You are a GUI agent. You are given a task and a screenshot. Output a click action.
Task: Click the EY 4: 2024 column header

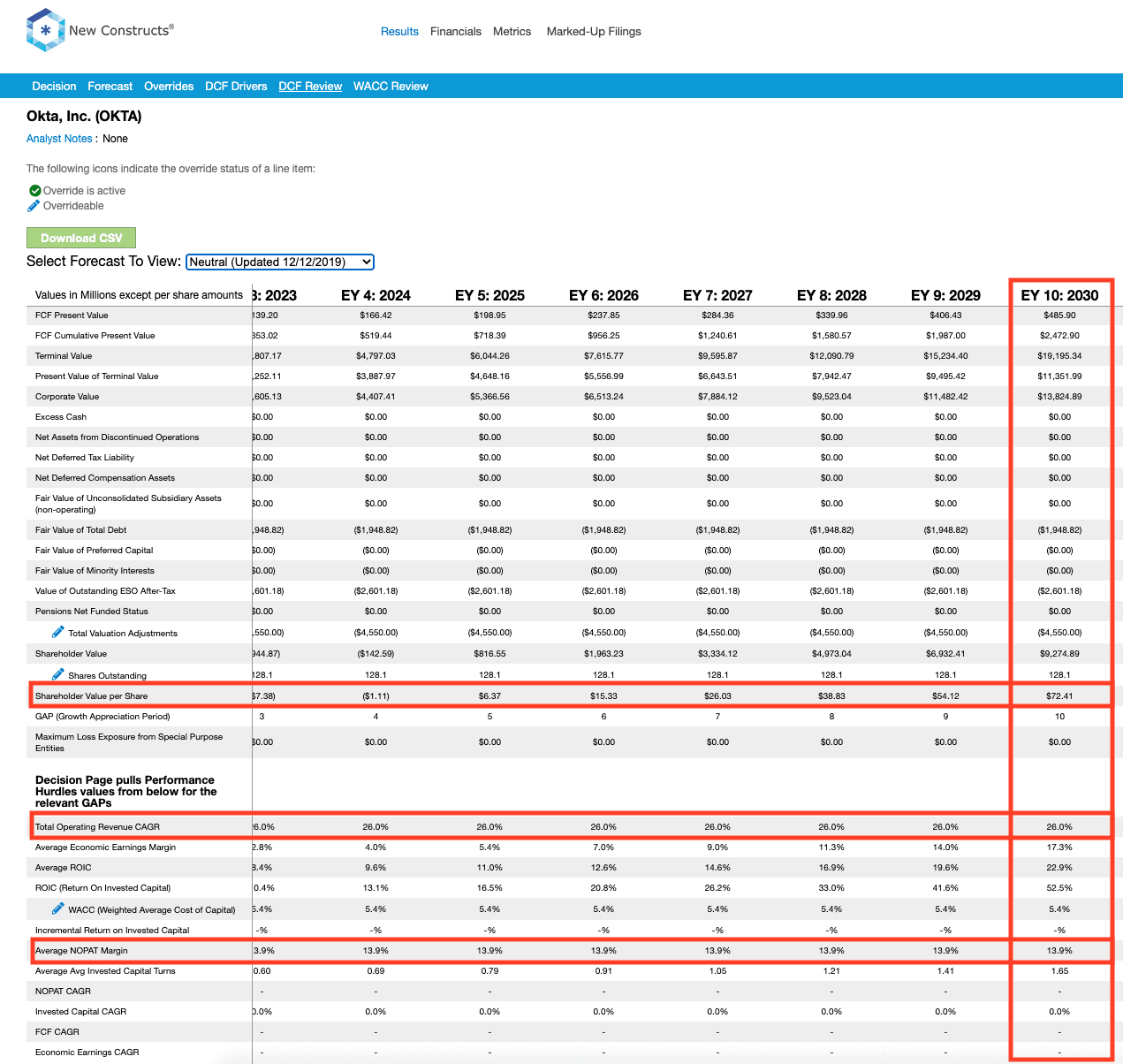(376, 295)
